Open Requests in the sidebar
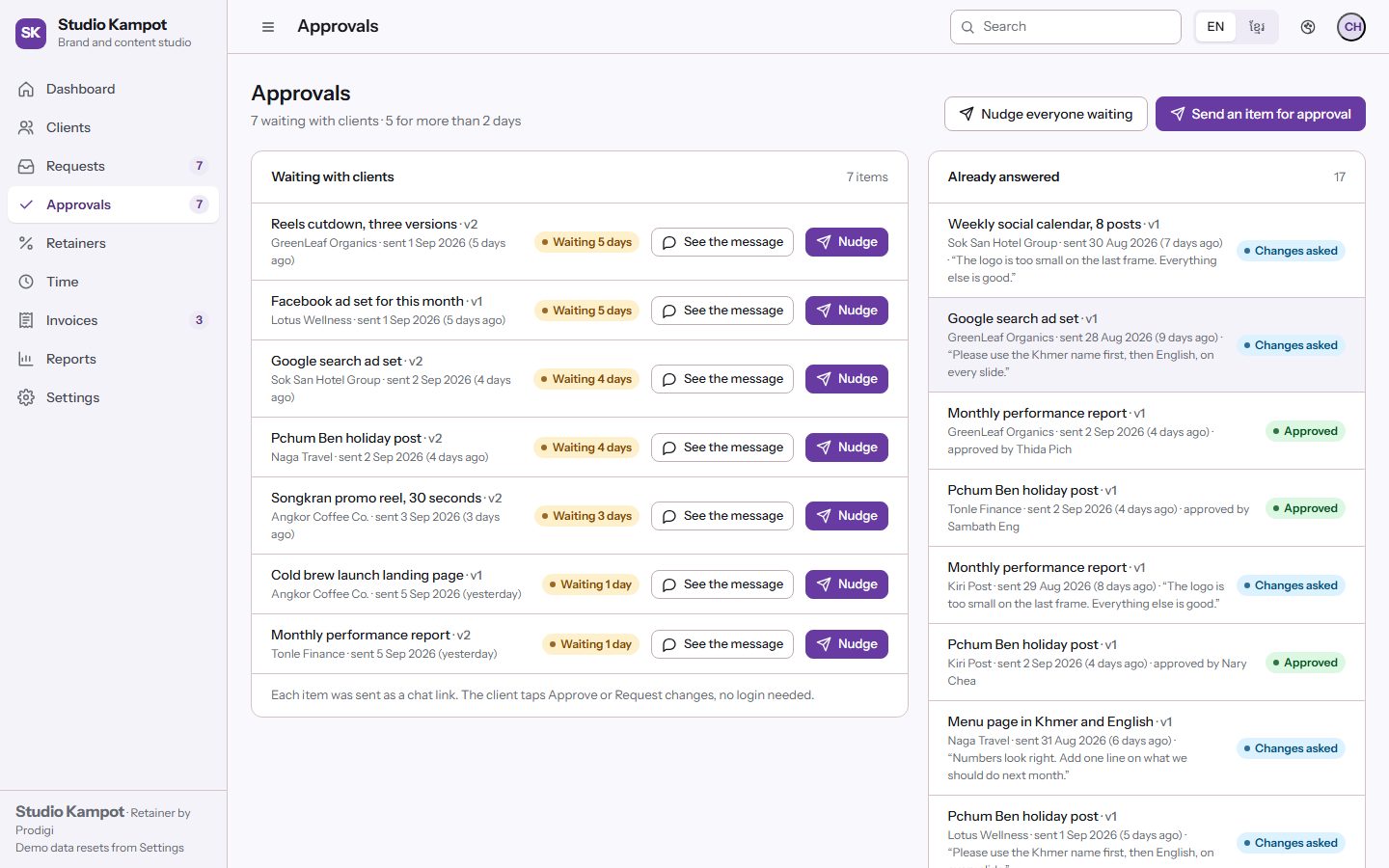Viewport: 1389px width, 868px height. pyautogui.click(x=113, y=166)
